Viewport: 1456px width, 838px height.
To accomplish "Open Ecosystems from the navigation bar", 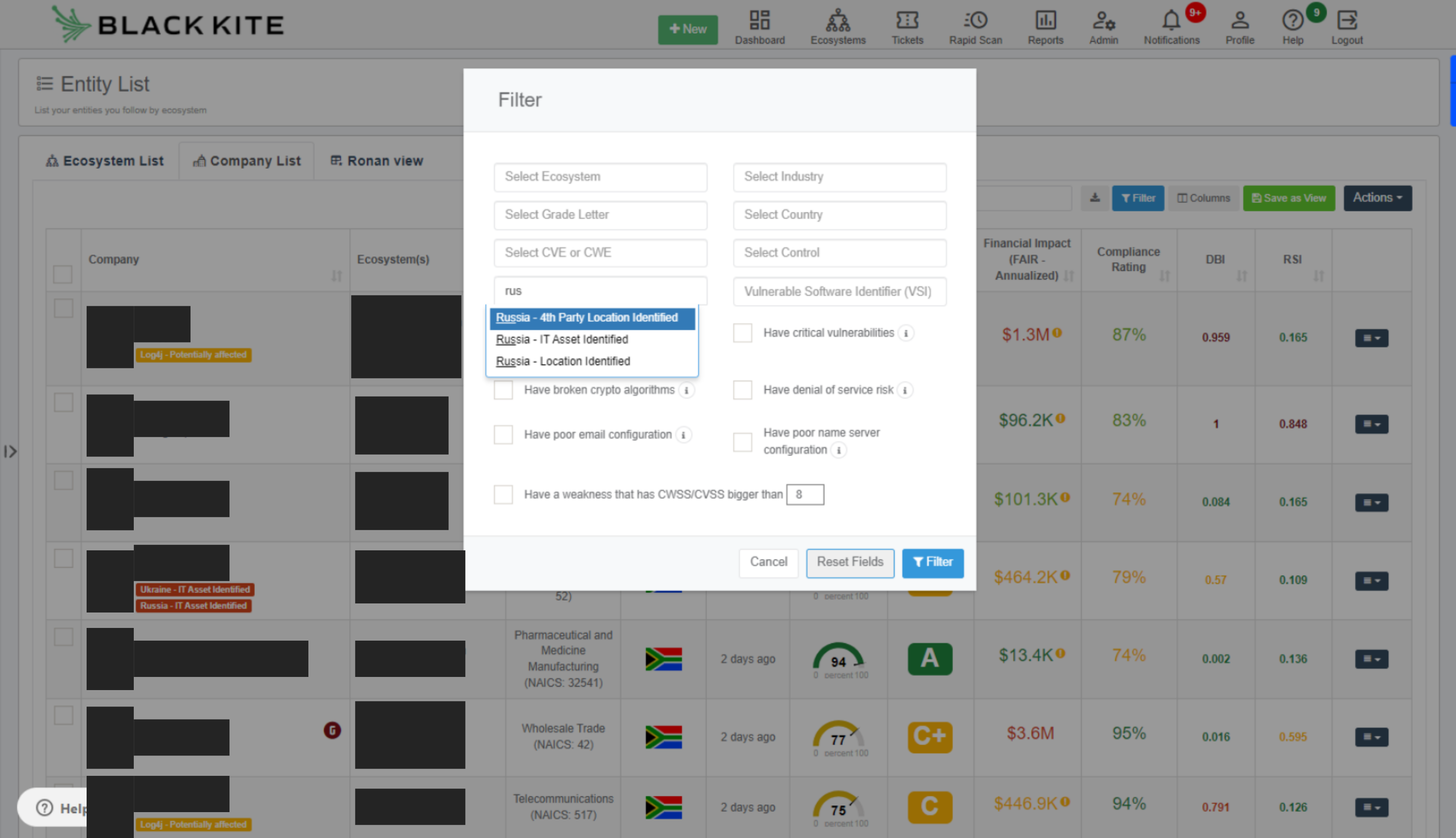I will (x=838, y=27).
